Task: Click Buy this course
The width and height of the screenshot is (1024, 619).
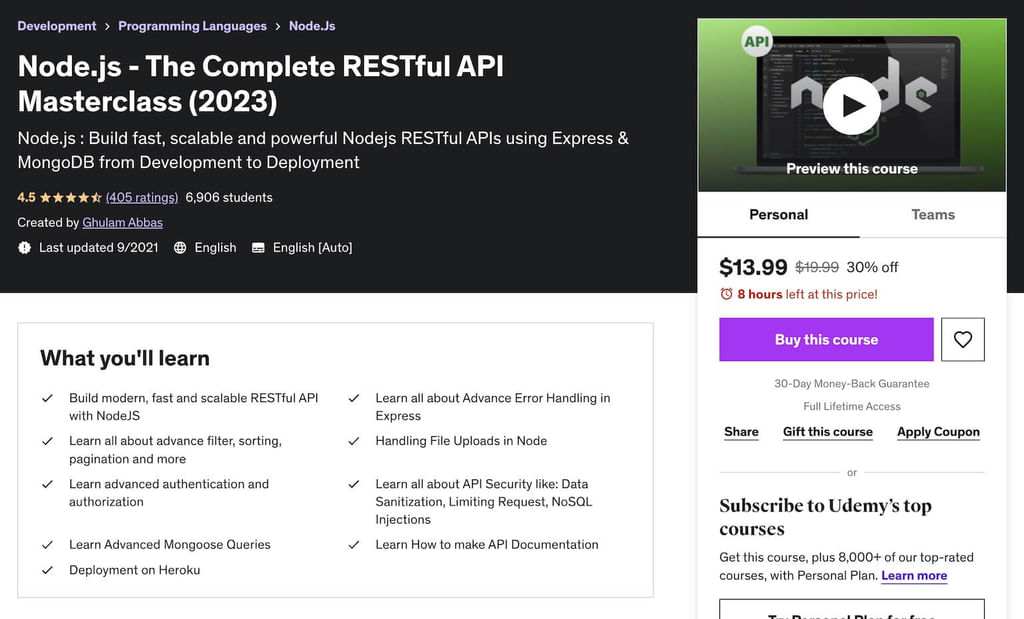Action: pyautogui.click(x=826, y=339)
